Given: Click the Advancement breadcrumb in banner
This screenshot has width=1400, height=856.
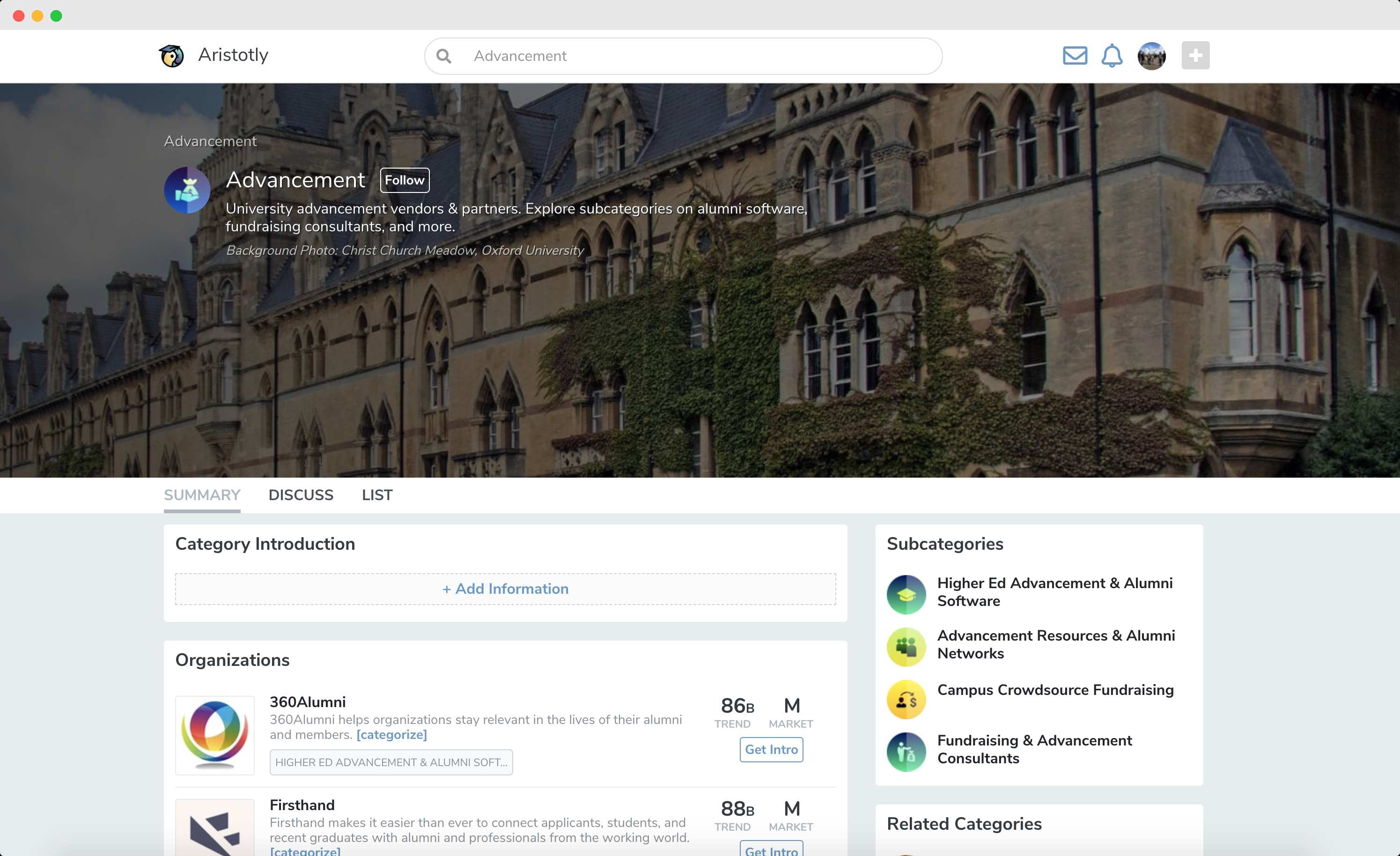Looking at the screenshot, I should (x=210, y=141).
